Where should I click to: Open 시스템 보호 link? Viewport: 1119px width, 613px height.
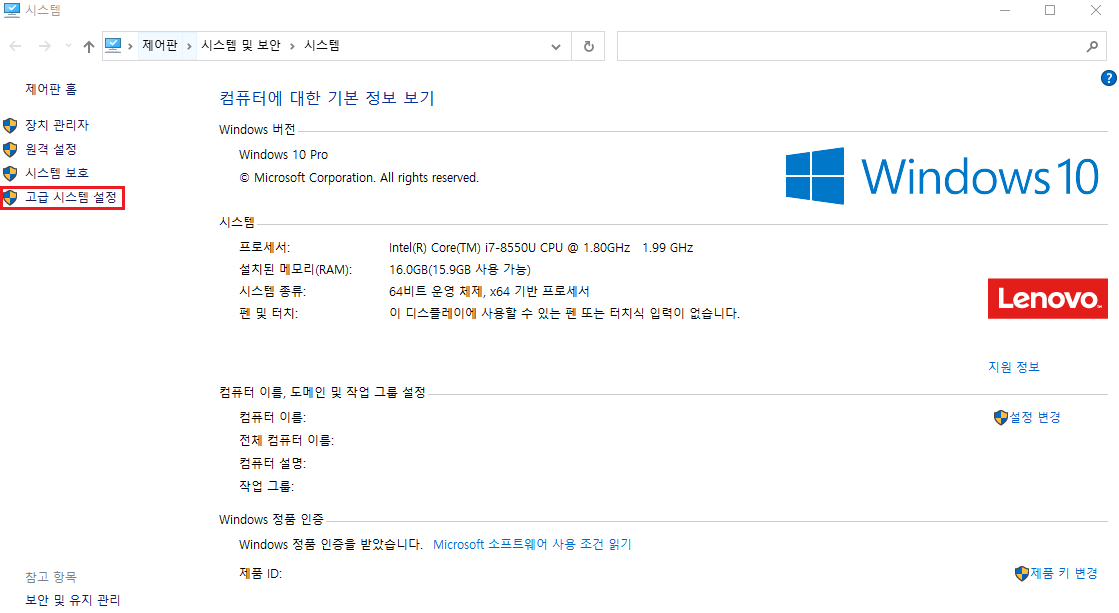(57, 173)
